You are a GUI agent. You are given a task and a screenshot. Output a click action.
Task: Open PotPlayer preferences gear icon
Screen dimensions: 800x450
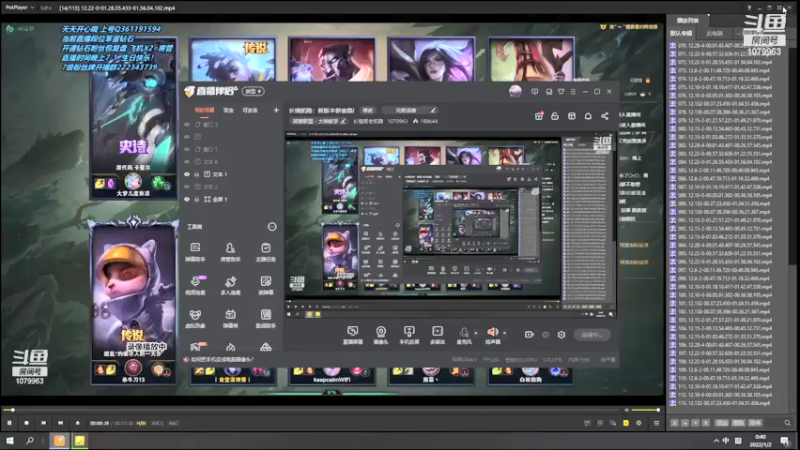[x=639, y=423]
